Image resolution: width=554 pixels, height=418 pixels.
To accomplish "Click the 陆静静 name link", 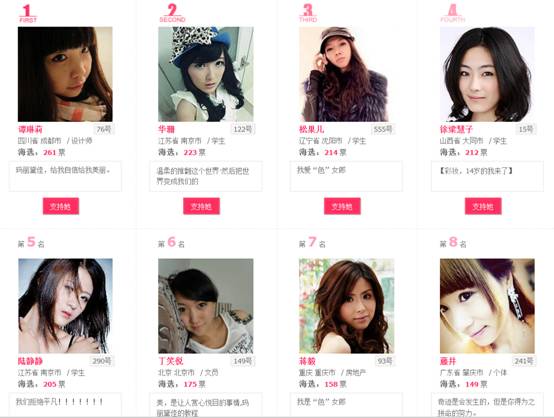I will [30, 361].
